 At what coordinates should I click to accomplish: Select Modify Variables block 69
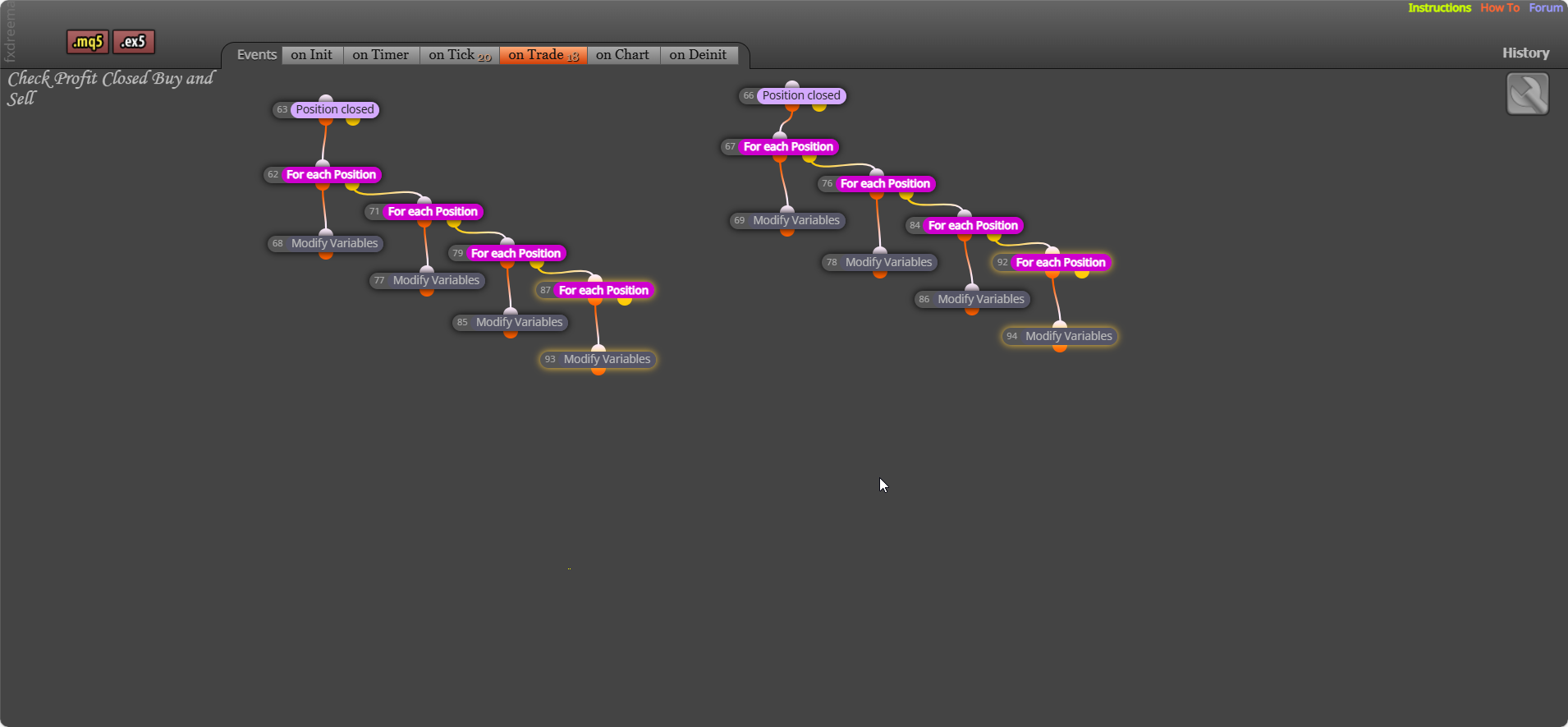pos(787,221)
